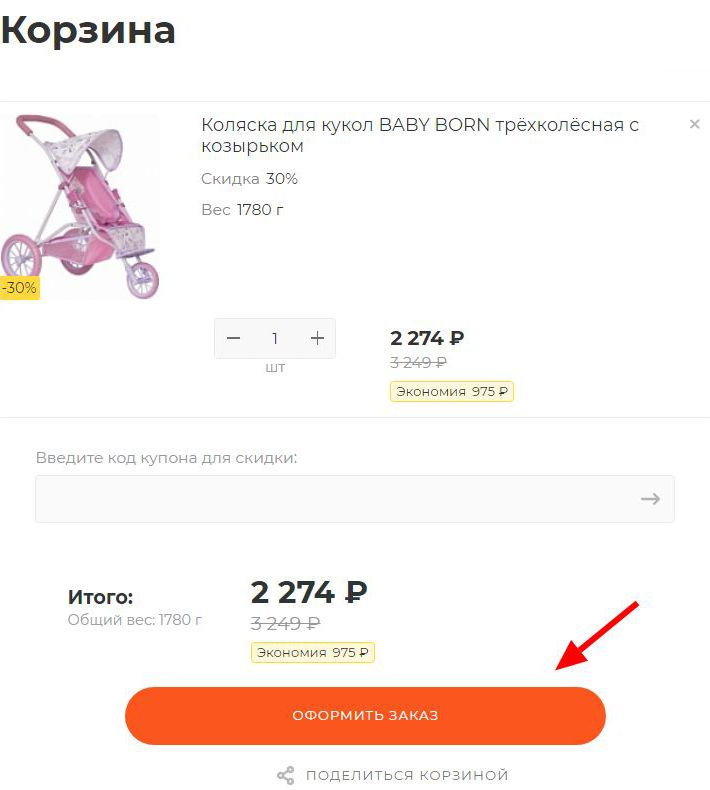
Task: Open the 'Коляска для кукол BABY BORN' product link
Action: [x=419, y=135]
